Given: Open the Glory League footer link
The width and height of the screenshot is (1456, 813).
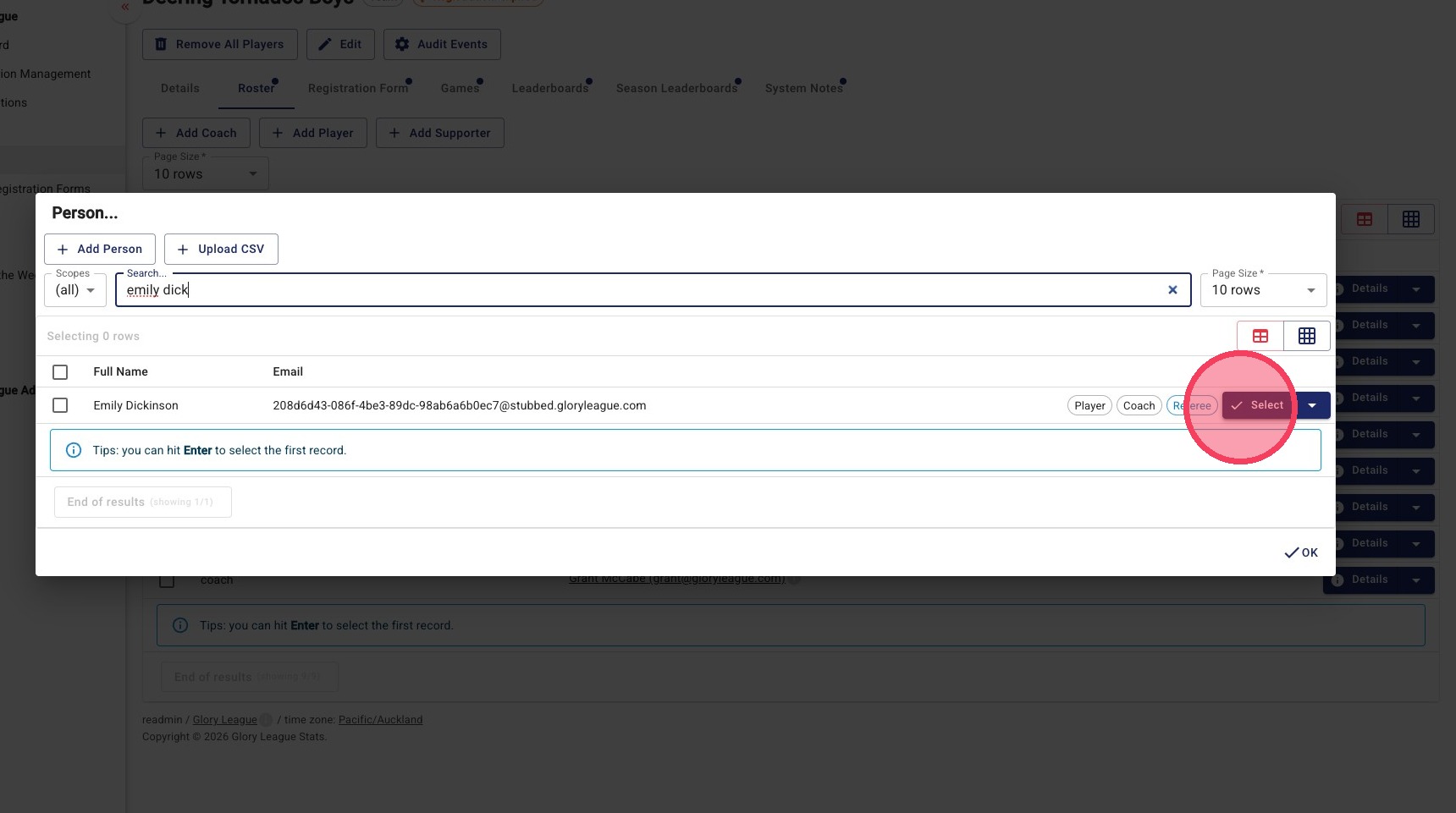Looking at the screenshot, I should (x=224, y=720).
